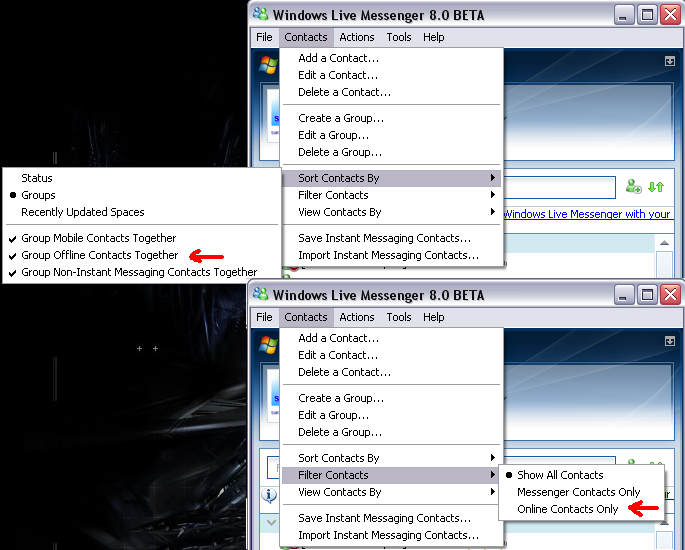Choose Add a Contact in top window menu
Viewport: 685px width, 550px height.
(x=391, y=58)
